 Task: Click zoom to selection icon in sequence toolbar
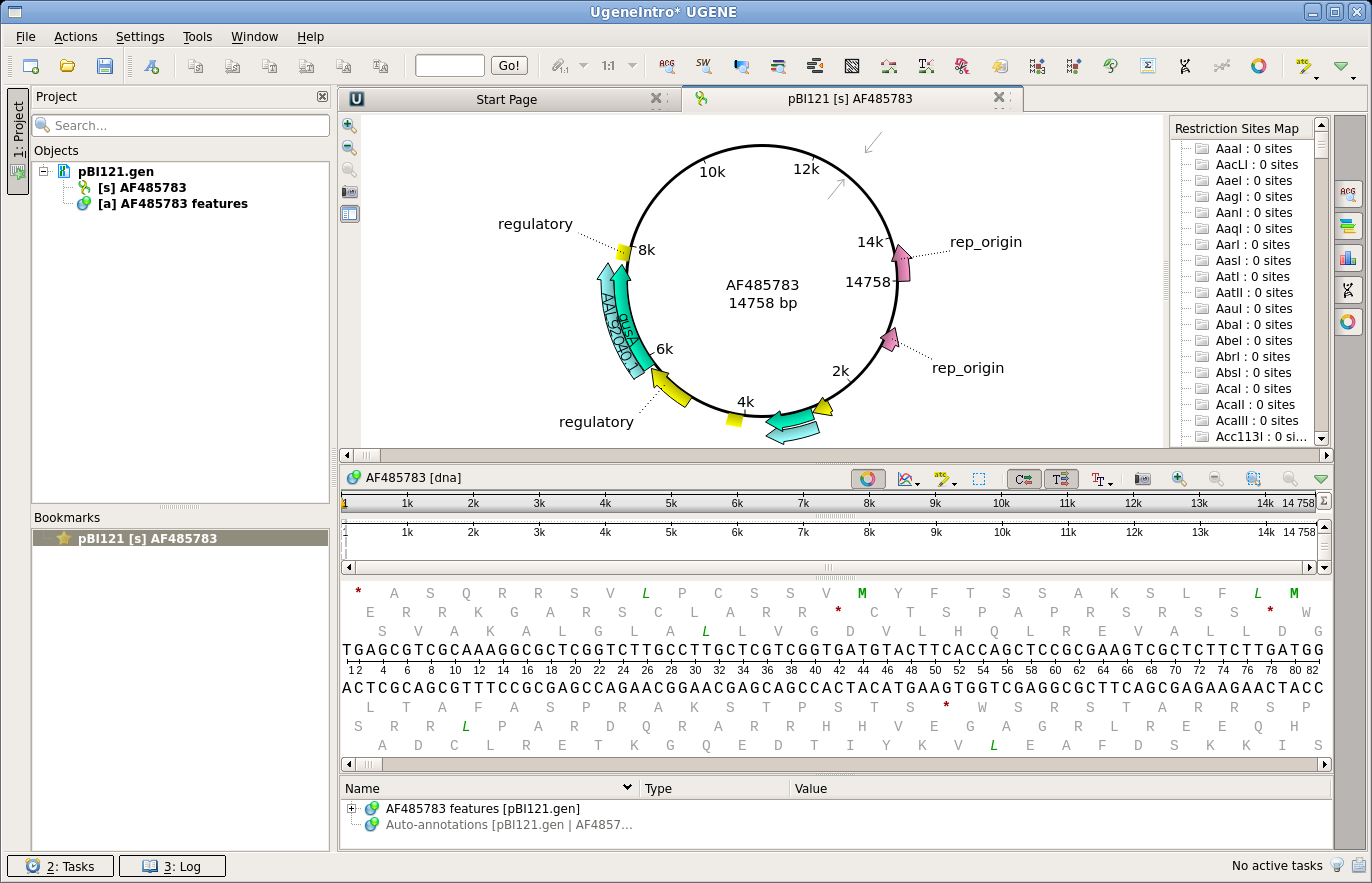click(x=1253, y=479)
